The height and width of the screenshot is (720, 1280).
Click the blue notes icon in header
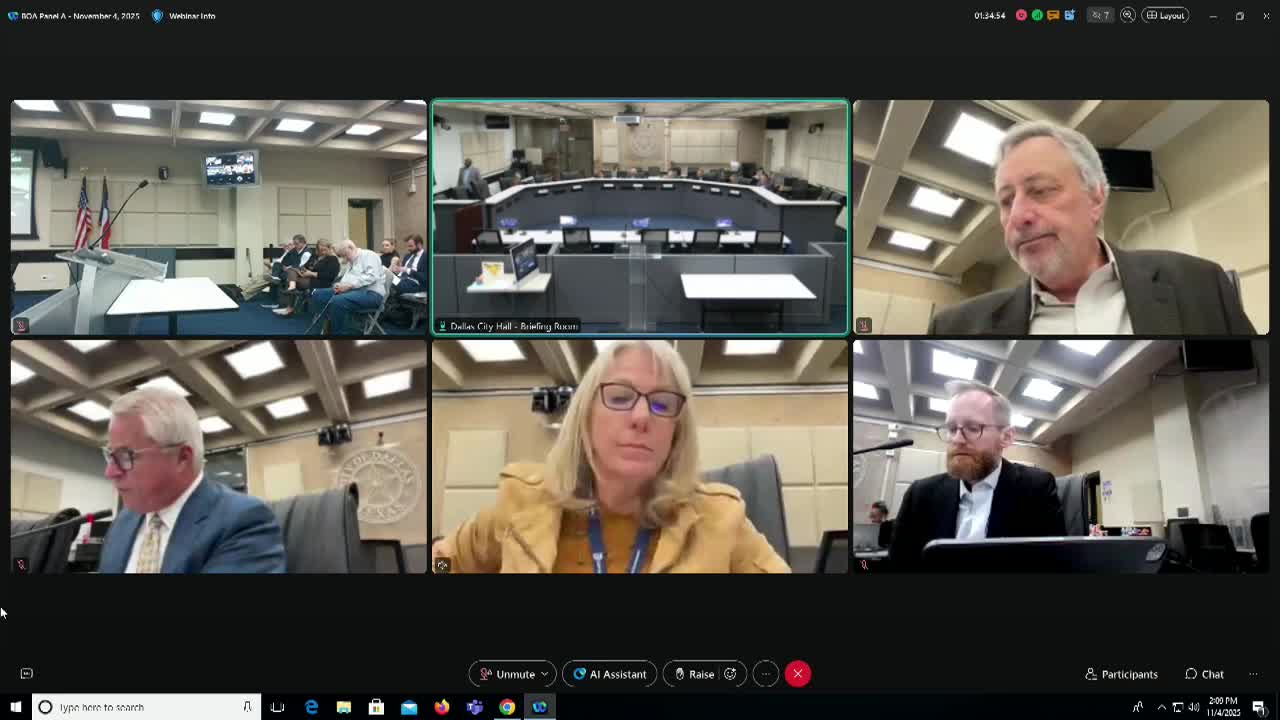tap(1069, 15)
